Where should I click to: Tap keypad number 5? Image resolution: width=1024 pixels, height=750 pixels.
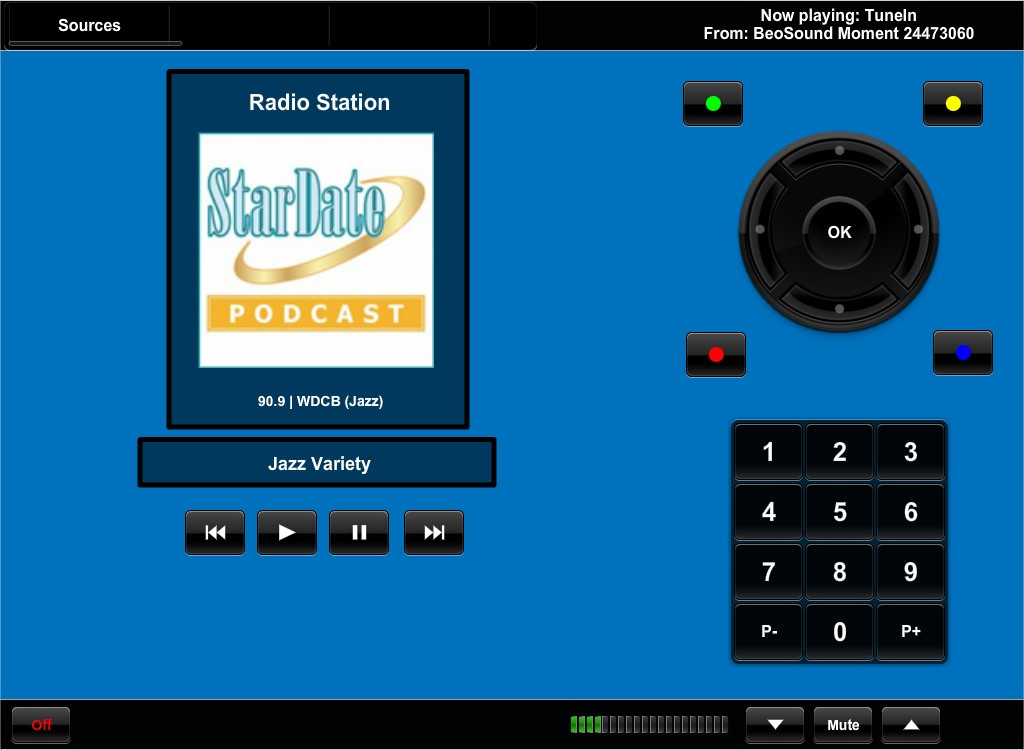click(x=840, y=512)
